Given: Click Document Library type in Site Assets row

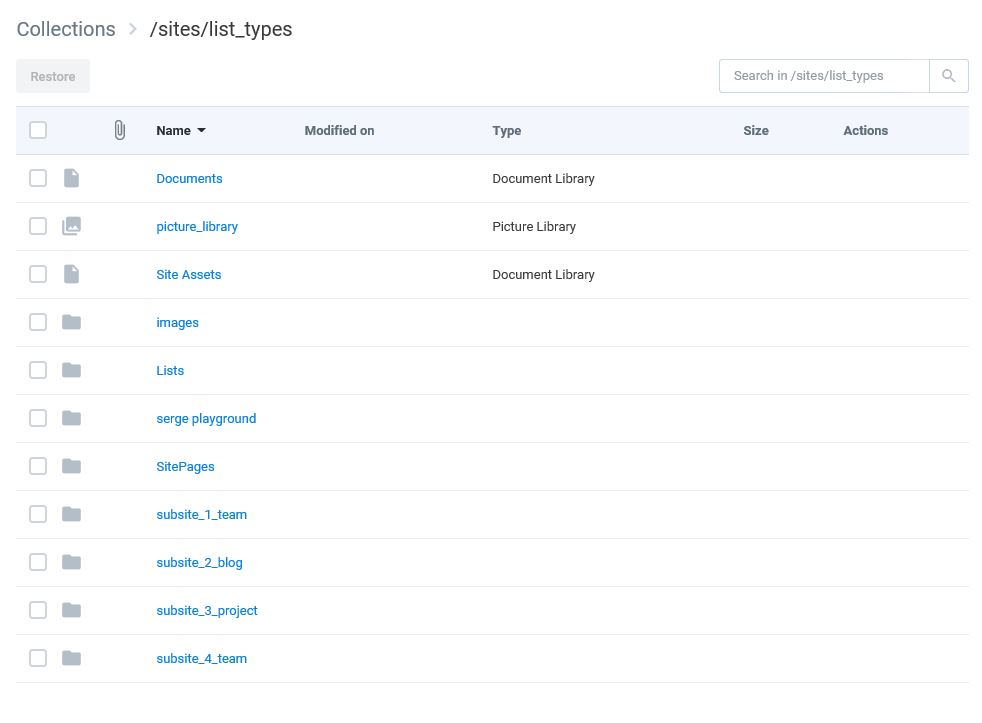Looking at the screenshot, I should (543, 274).
